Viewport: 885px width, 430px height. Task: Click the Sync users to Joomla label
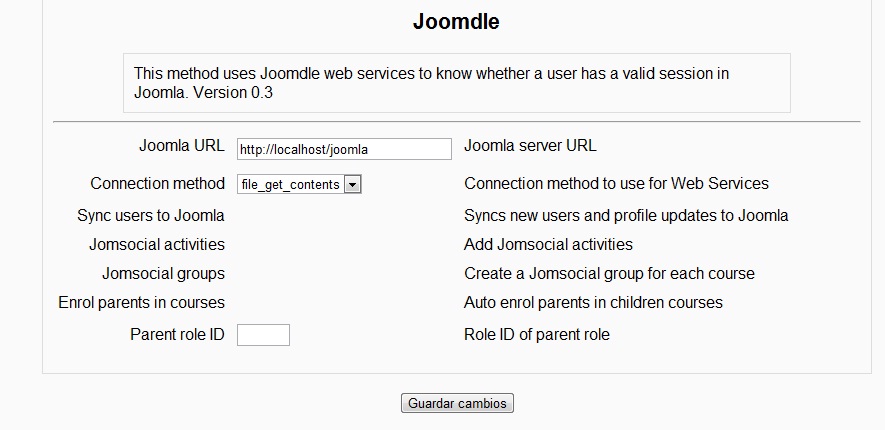tap(150, 215)
